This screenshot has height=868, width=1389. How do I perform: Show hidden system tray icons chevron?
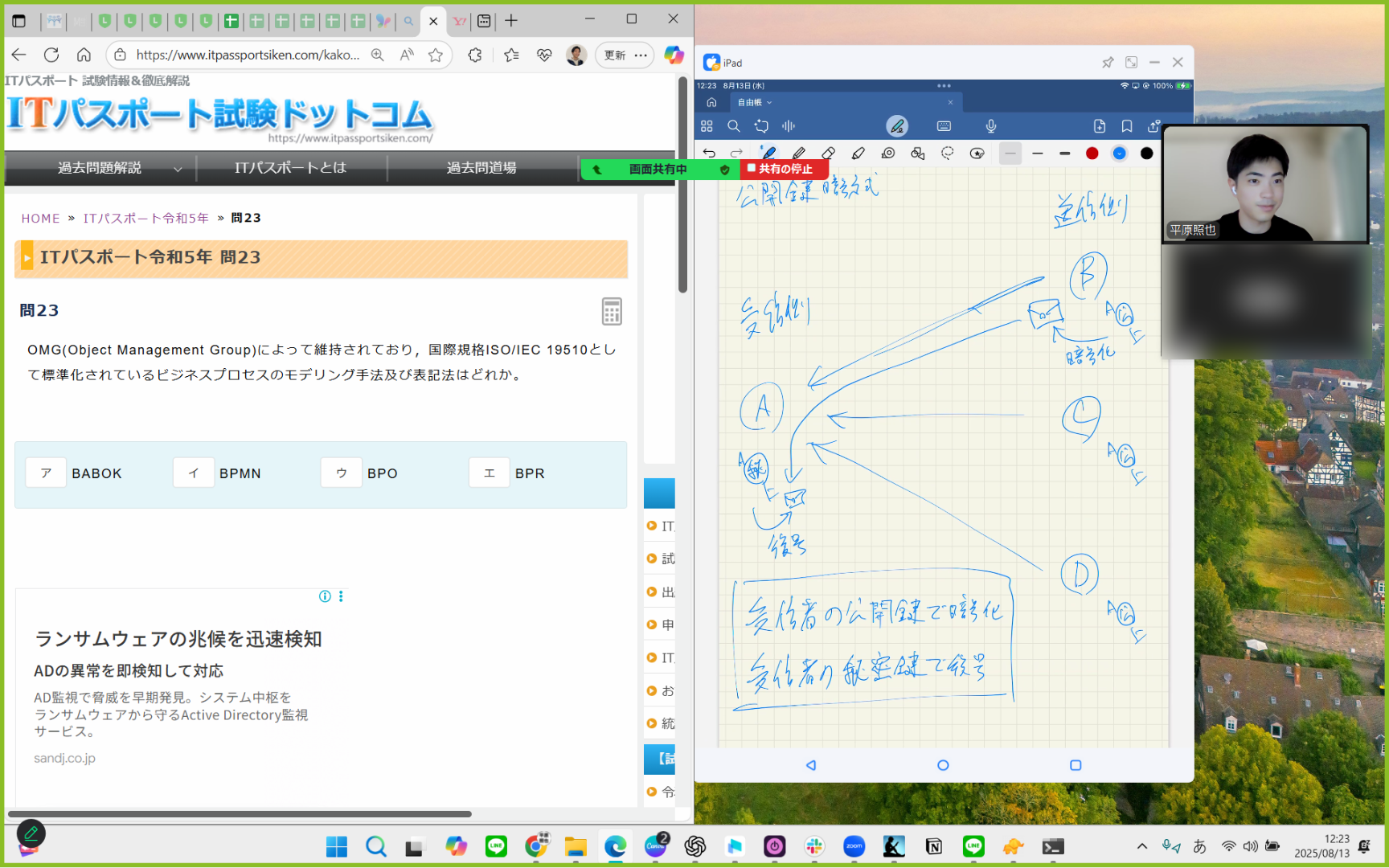1141,846
